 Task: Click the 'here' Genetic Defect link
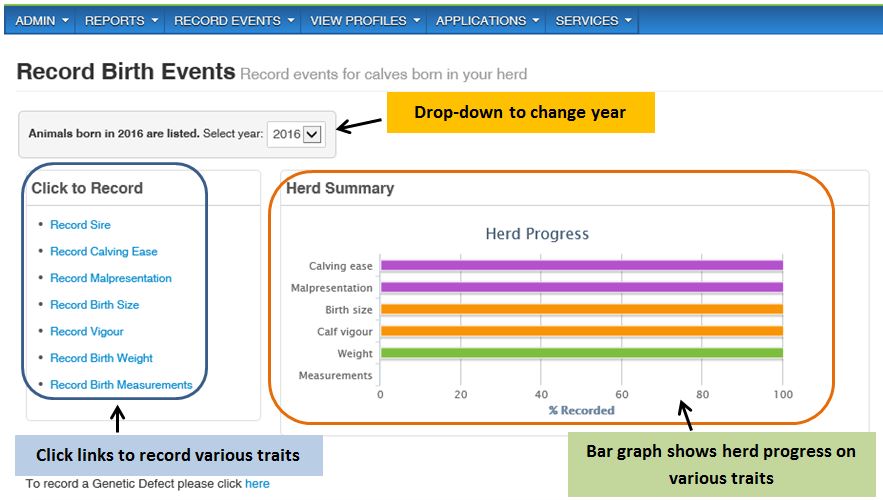click(x=257, y=484)
